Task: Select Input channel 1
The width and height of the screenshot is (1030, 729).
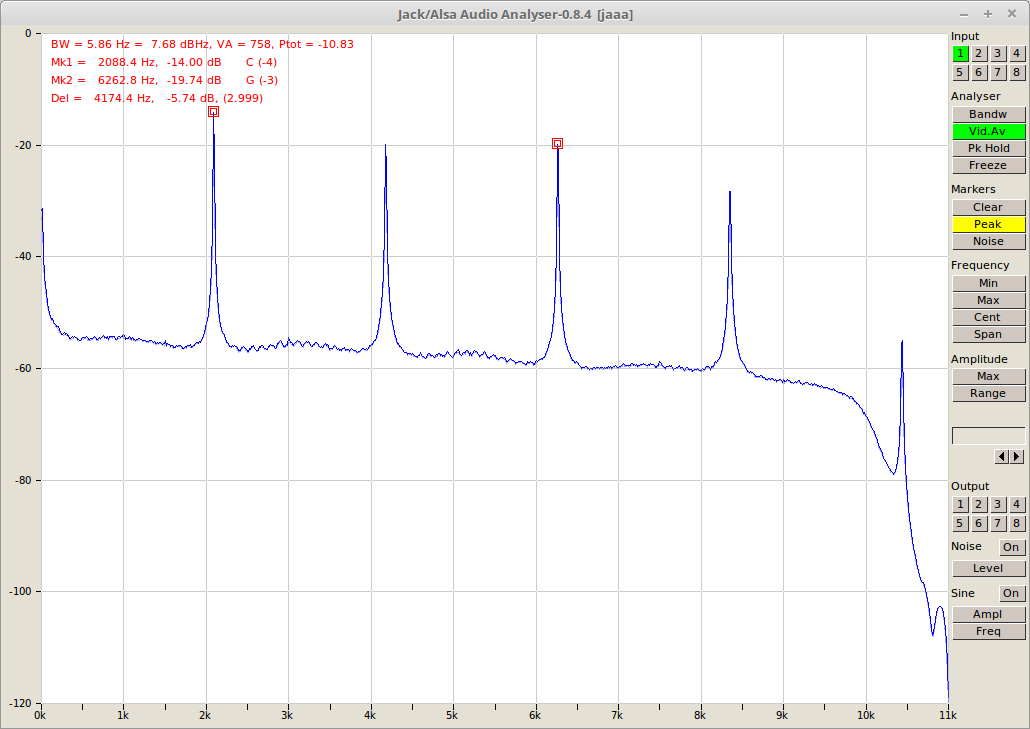Action: pyautogui.click(x=960, y=54)
